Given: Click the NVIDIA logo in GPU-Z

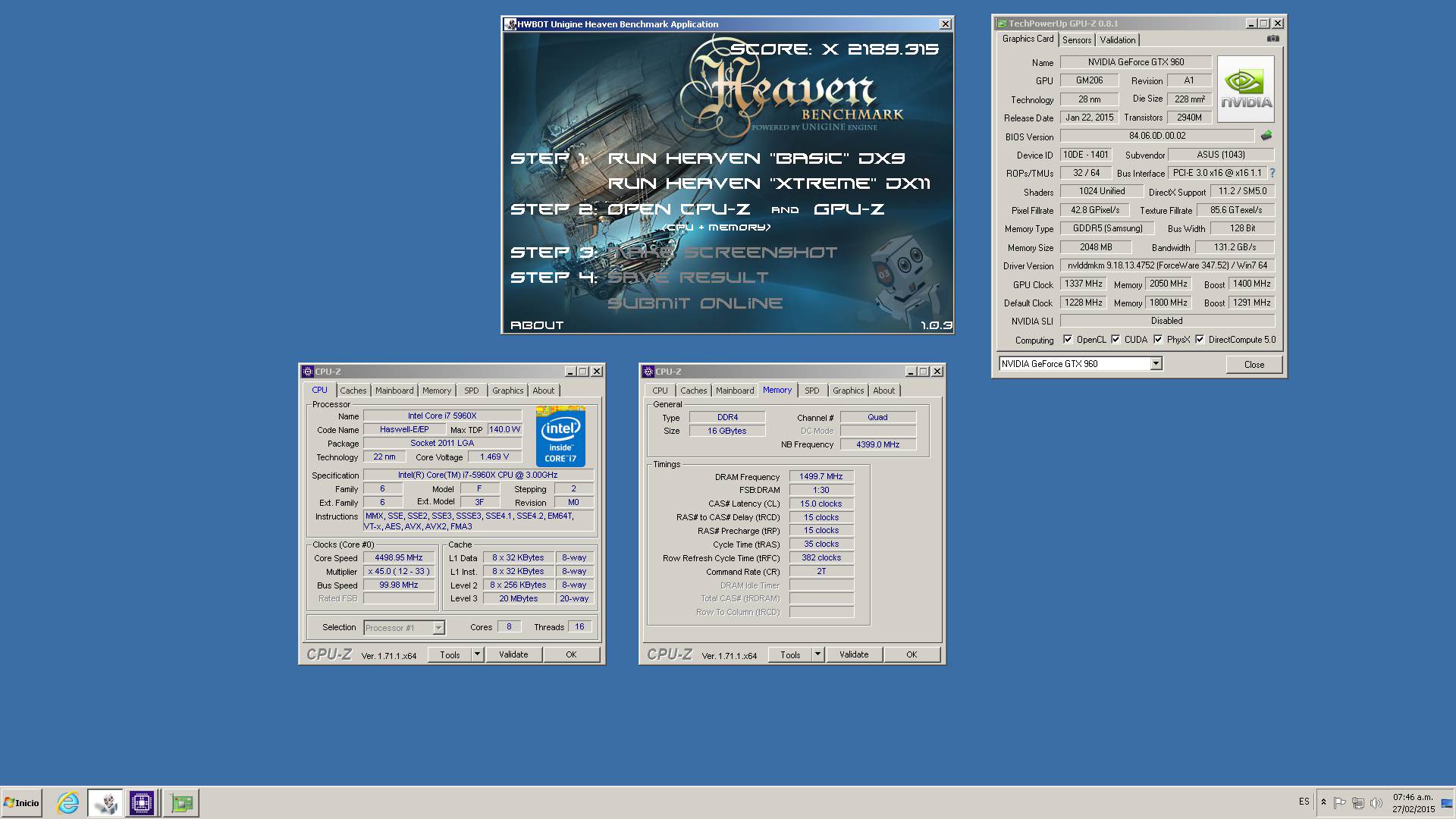Looking at the screenshot, I should tap(1246, 89).
